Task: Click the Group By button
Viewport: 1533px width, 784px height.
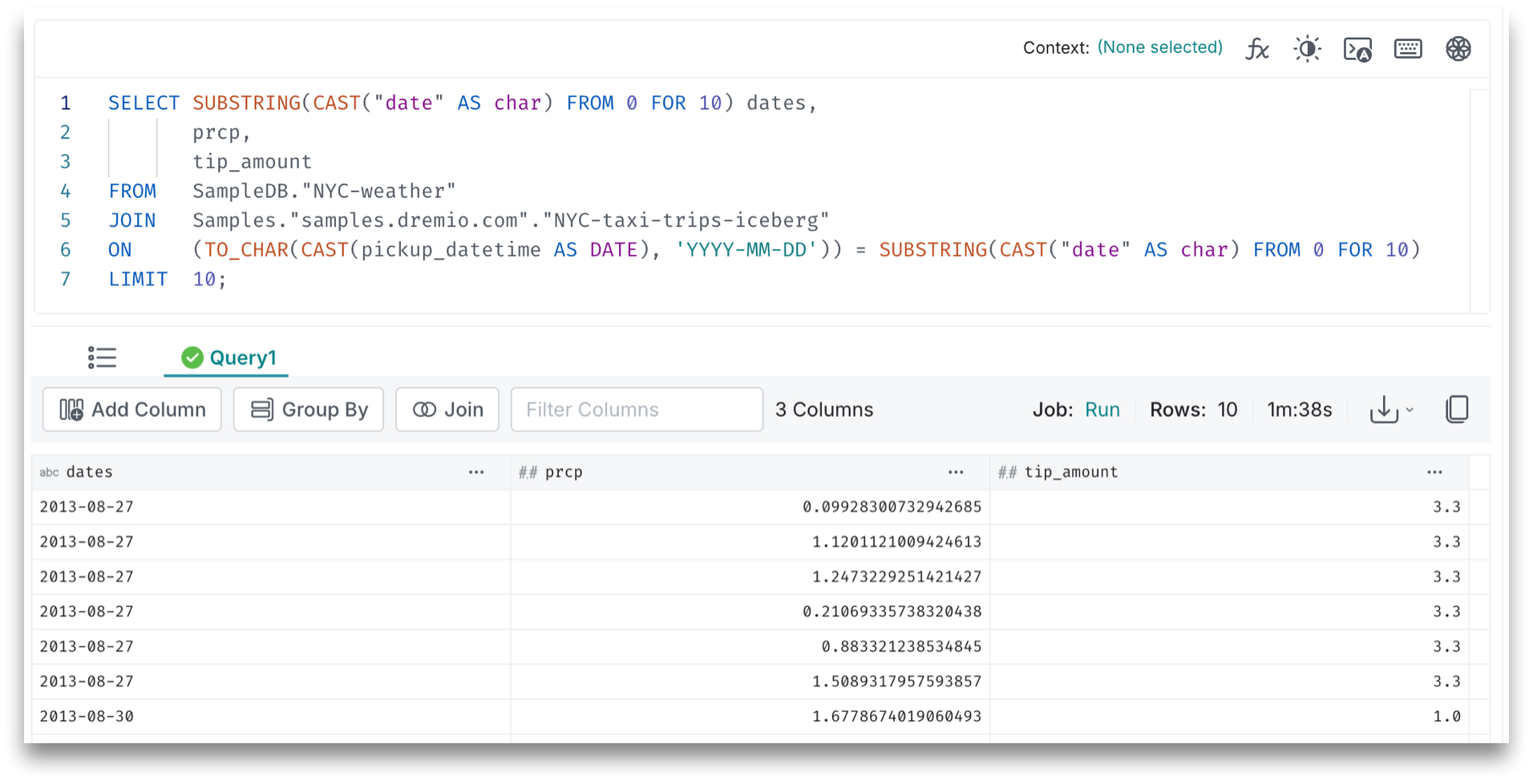Action: [x=309, y=410]
